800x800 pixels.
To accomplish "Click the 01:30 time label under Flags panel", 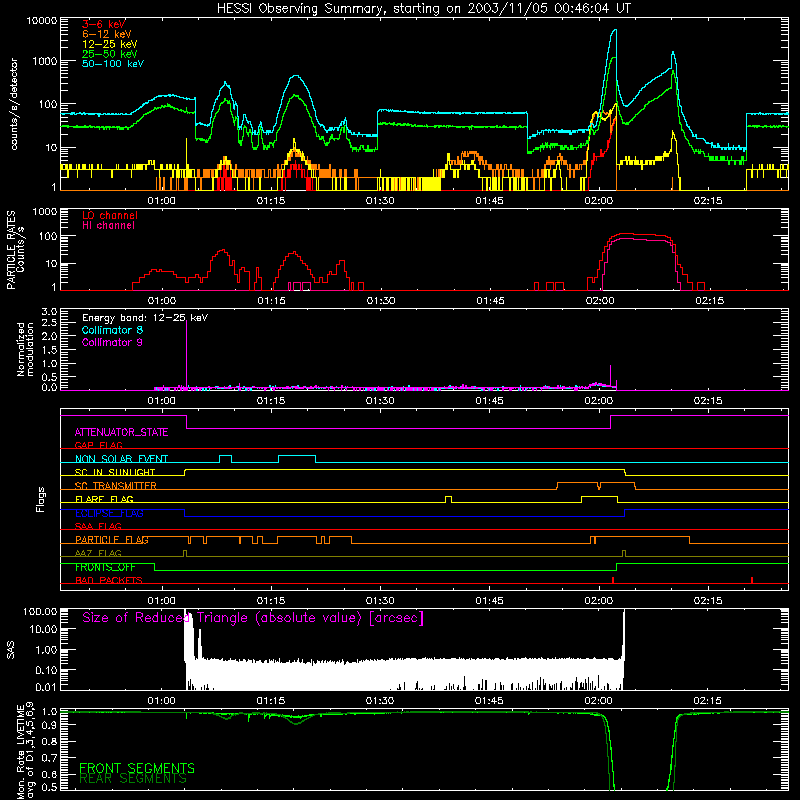I will click(x=380, y=601).
